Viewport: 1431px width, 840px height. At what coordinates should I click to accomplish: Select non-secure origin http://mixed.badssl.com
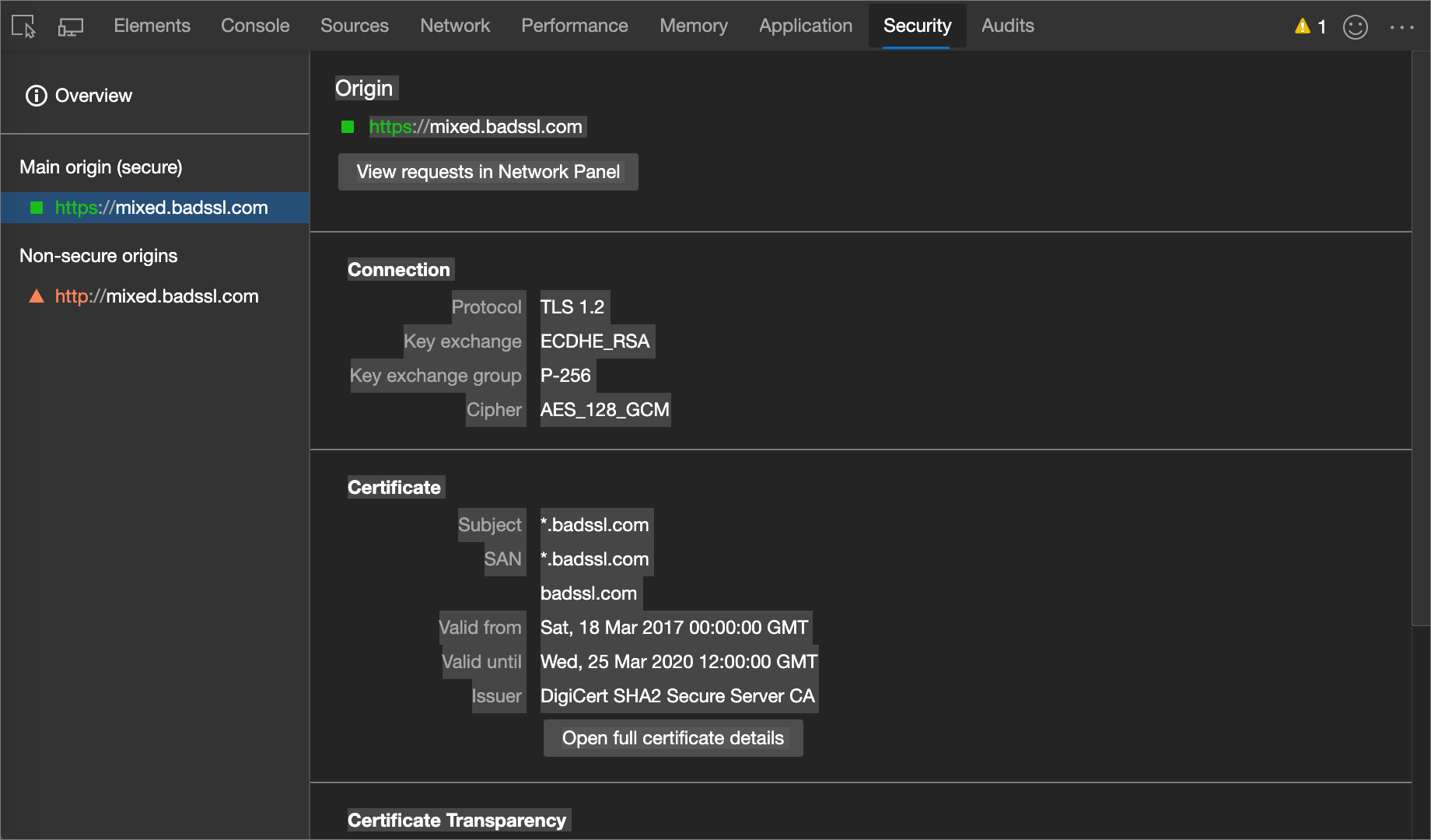[x=156, y=296]
